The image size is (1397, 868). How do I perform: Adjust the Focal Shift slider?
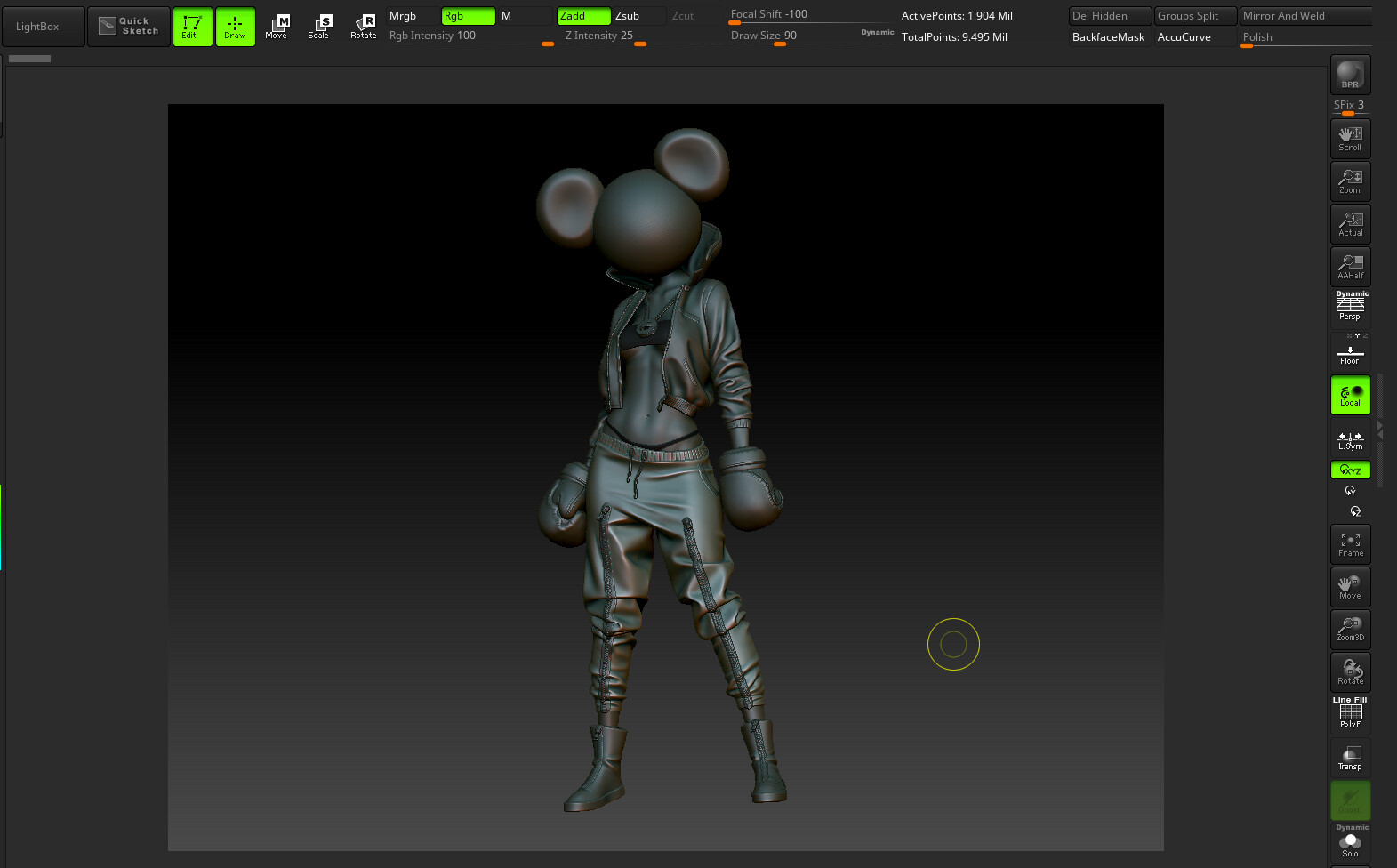tap(809, 15)
